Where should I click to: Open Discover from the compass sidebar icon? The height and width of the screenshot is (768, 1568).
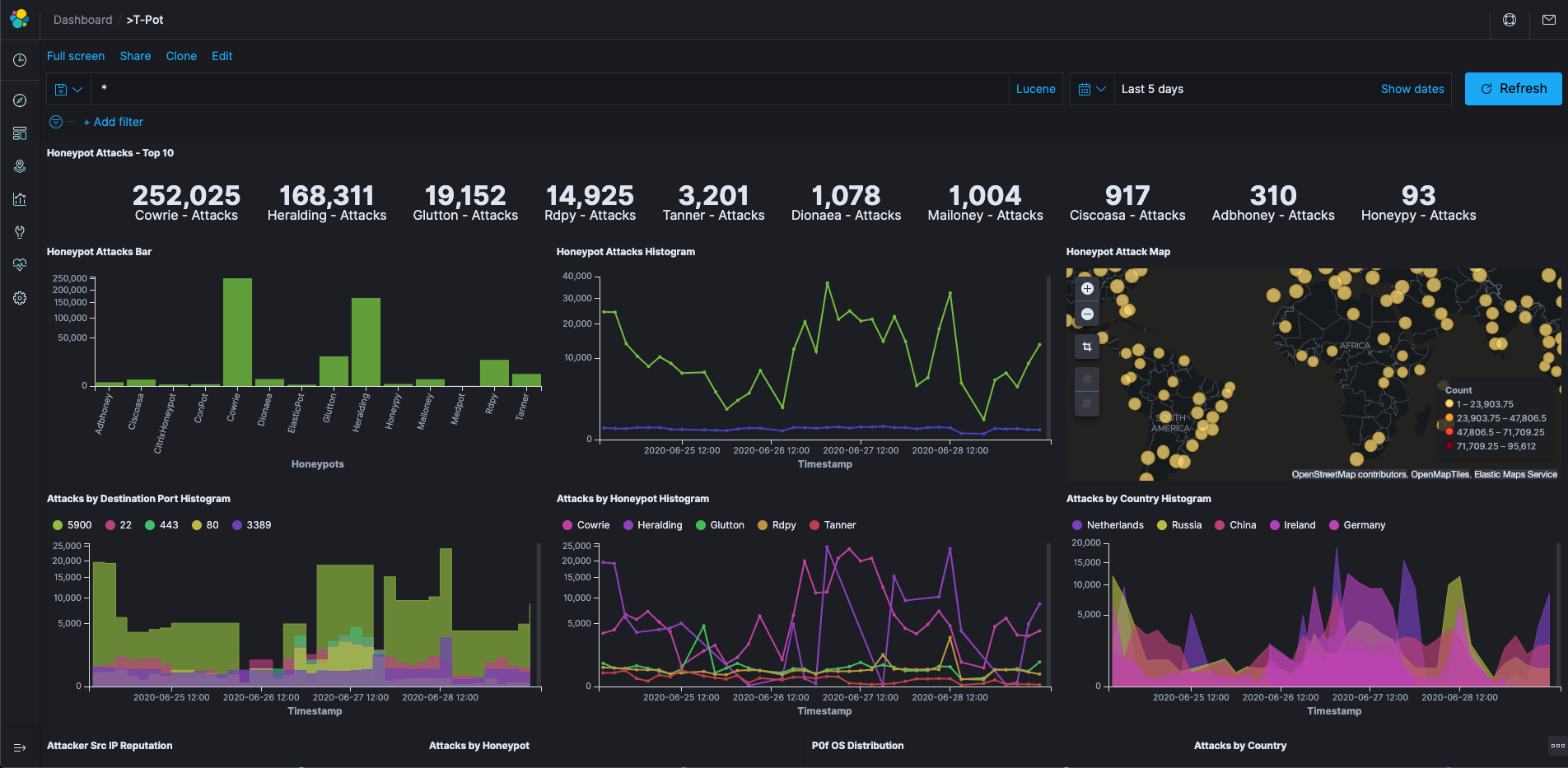pyautogui.click(x=20, y=100)
